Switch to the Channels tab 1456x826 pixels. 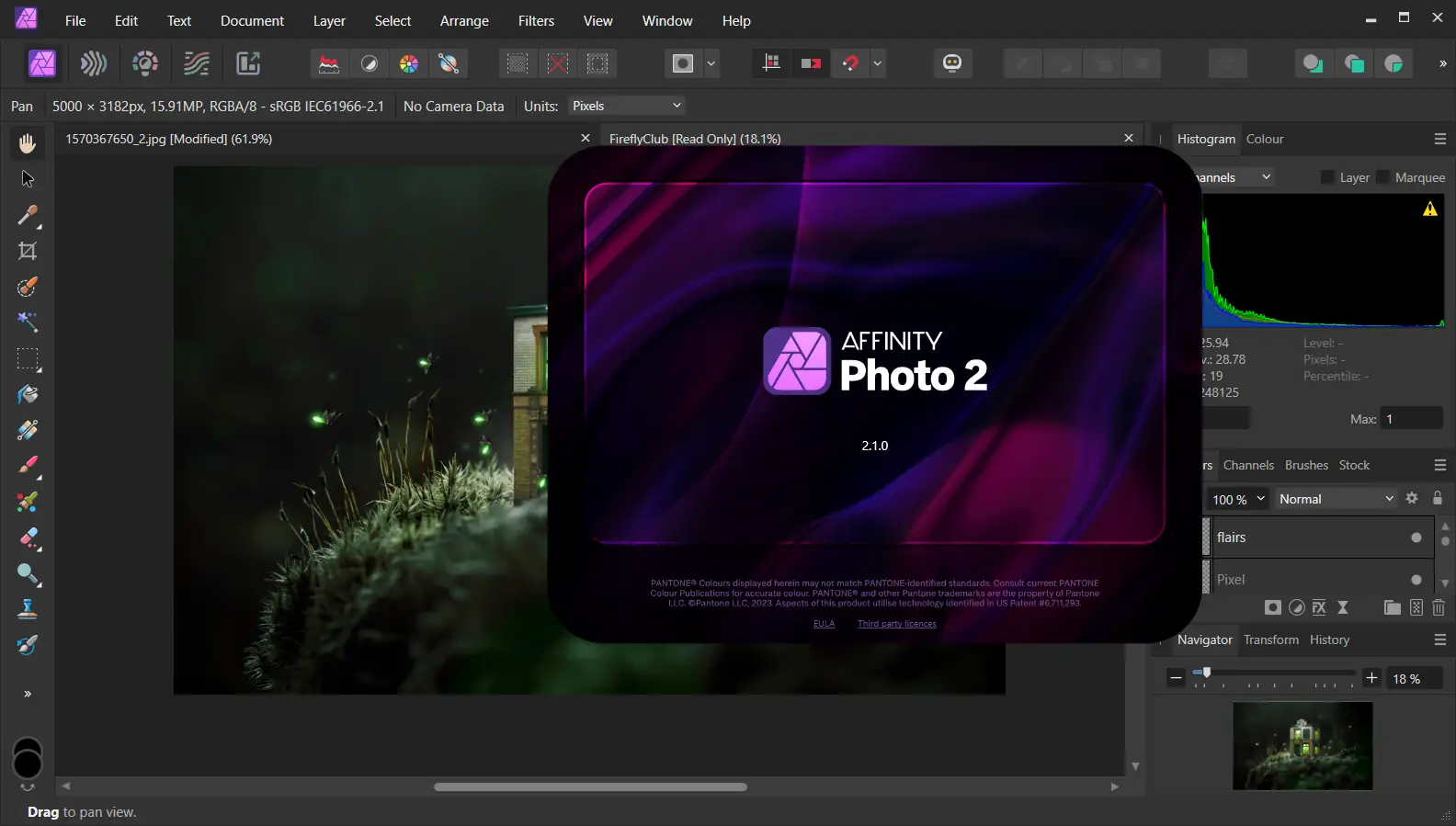(1247, 465)
